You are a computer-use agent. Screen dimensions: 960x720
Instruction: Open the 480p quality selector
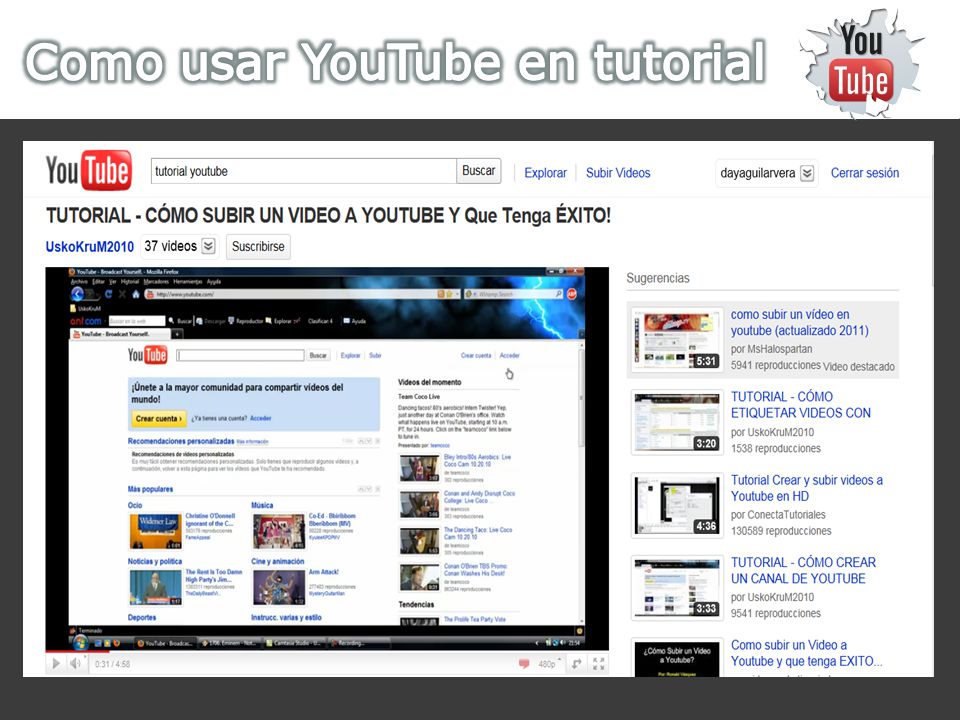(x=549, y=664)
